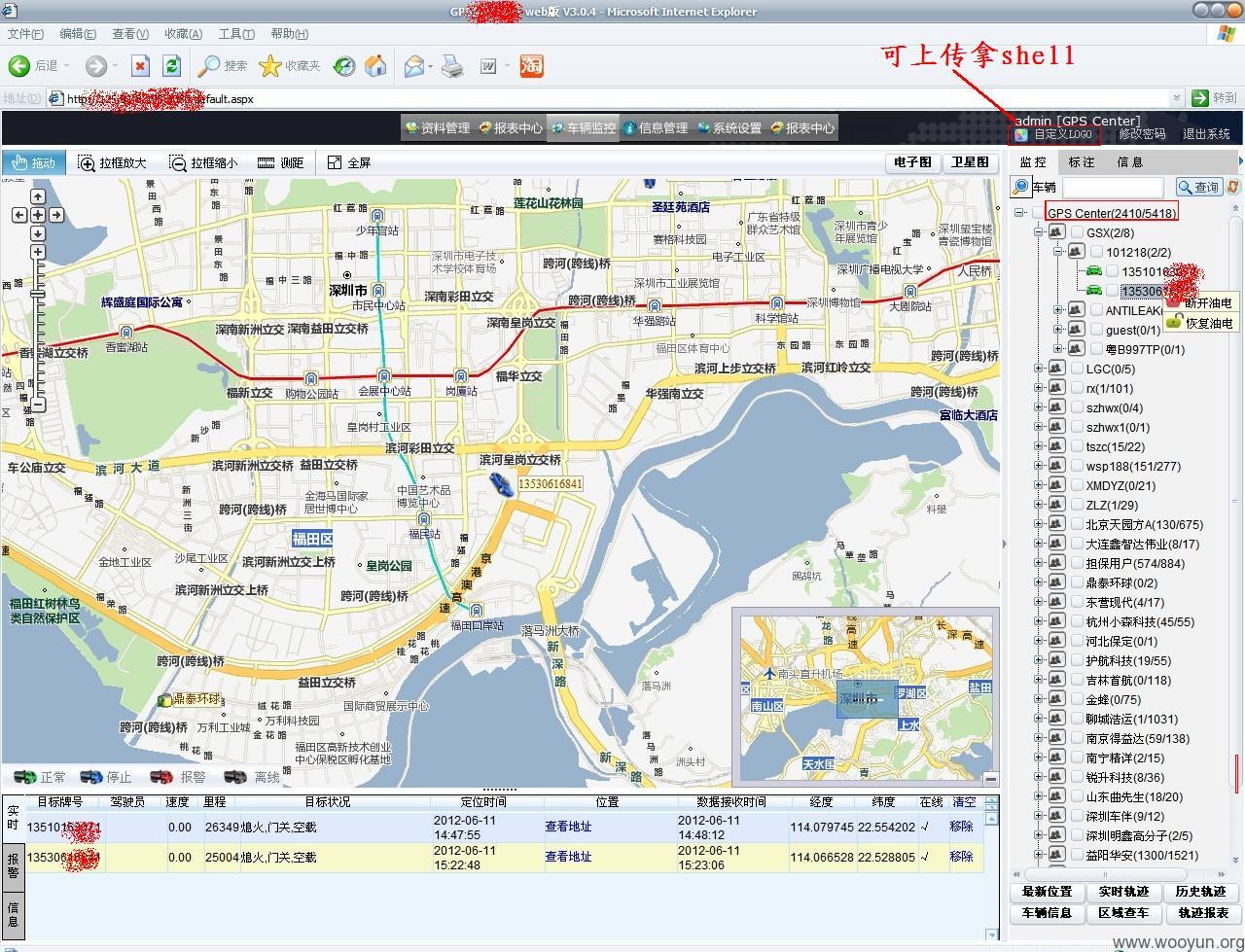
Task: Expand the 北京天园方A(130/675) node
Action: 1039,524
